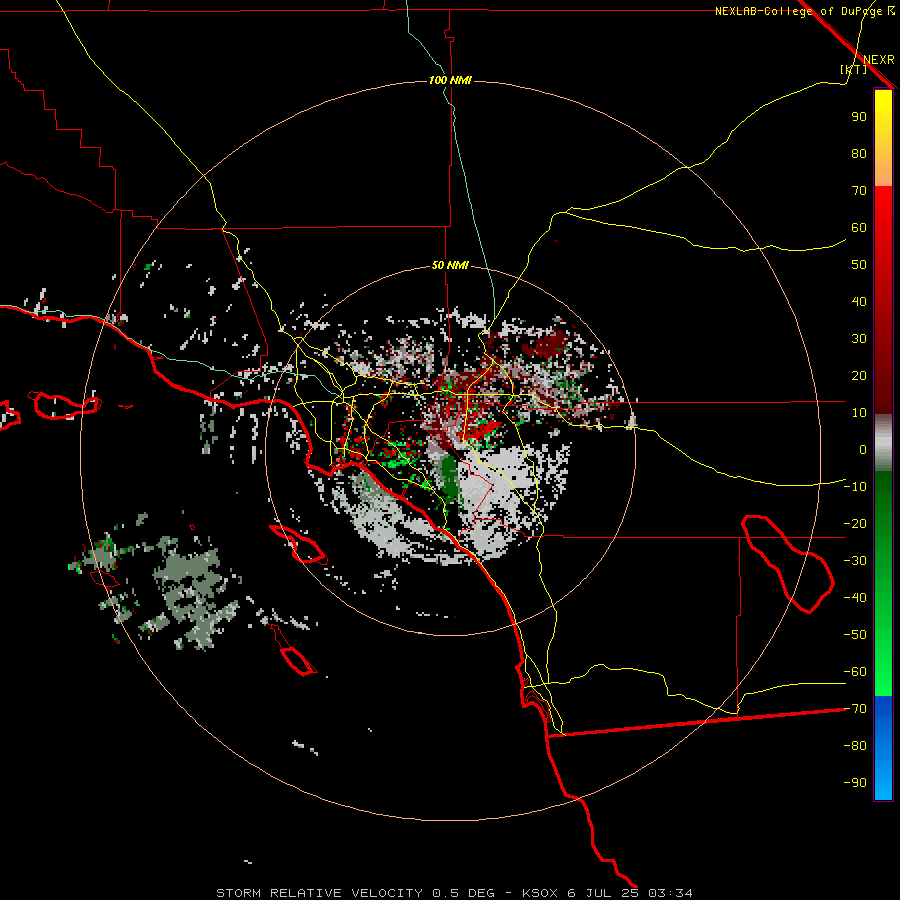This screenshot has width=900, height=900.
Task: Pick the bright green segment near -60
Action: [883, 672]
